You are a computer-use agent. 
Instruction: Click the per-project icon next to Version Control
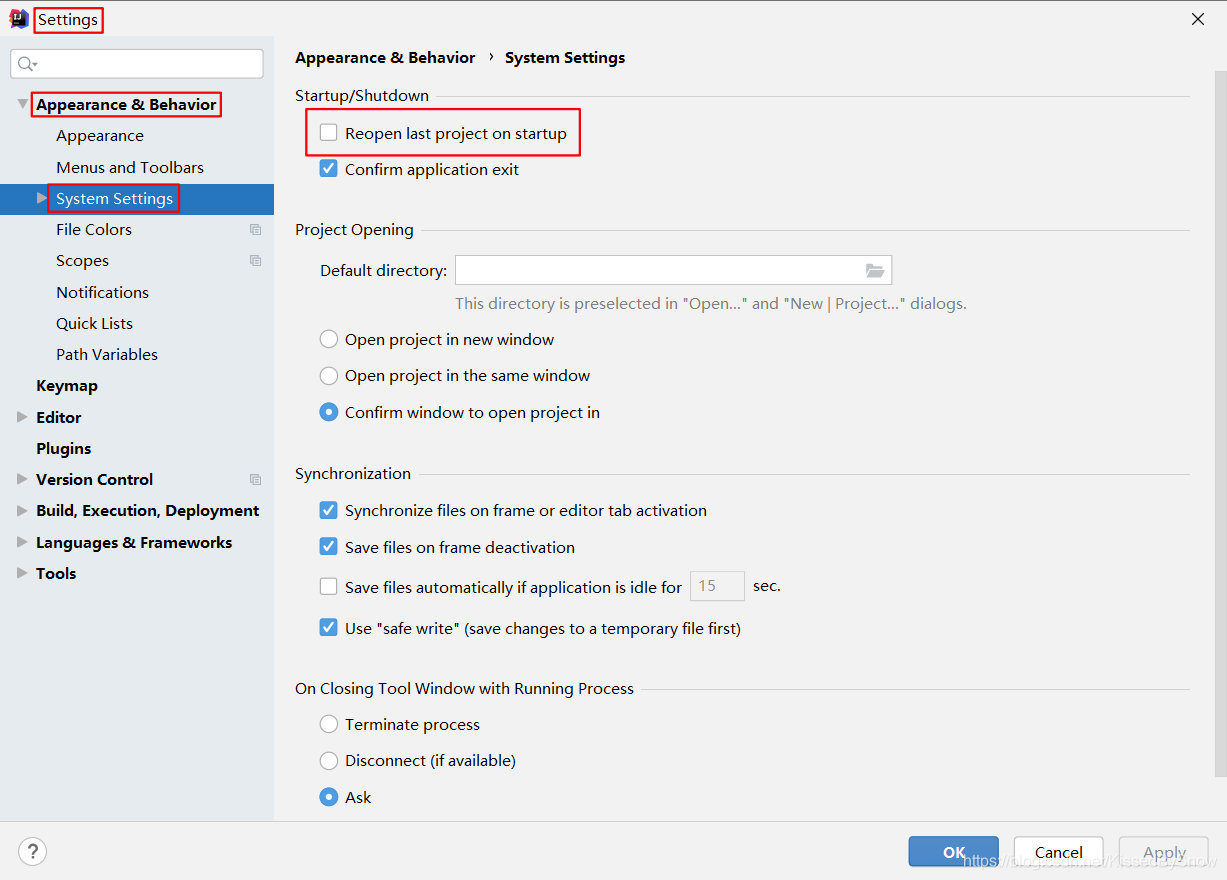[x=255, y=480]
